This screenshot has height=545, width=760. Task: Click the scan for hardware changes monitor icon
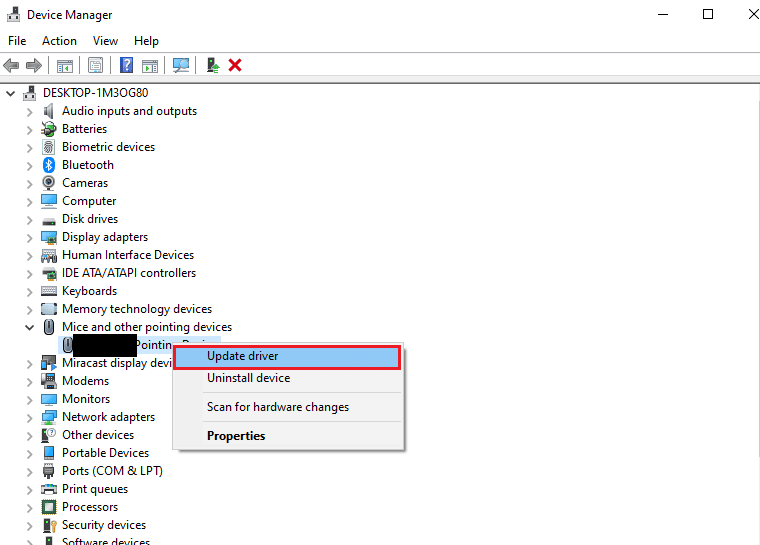click(x=181, y=65)
